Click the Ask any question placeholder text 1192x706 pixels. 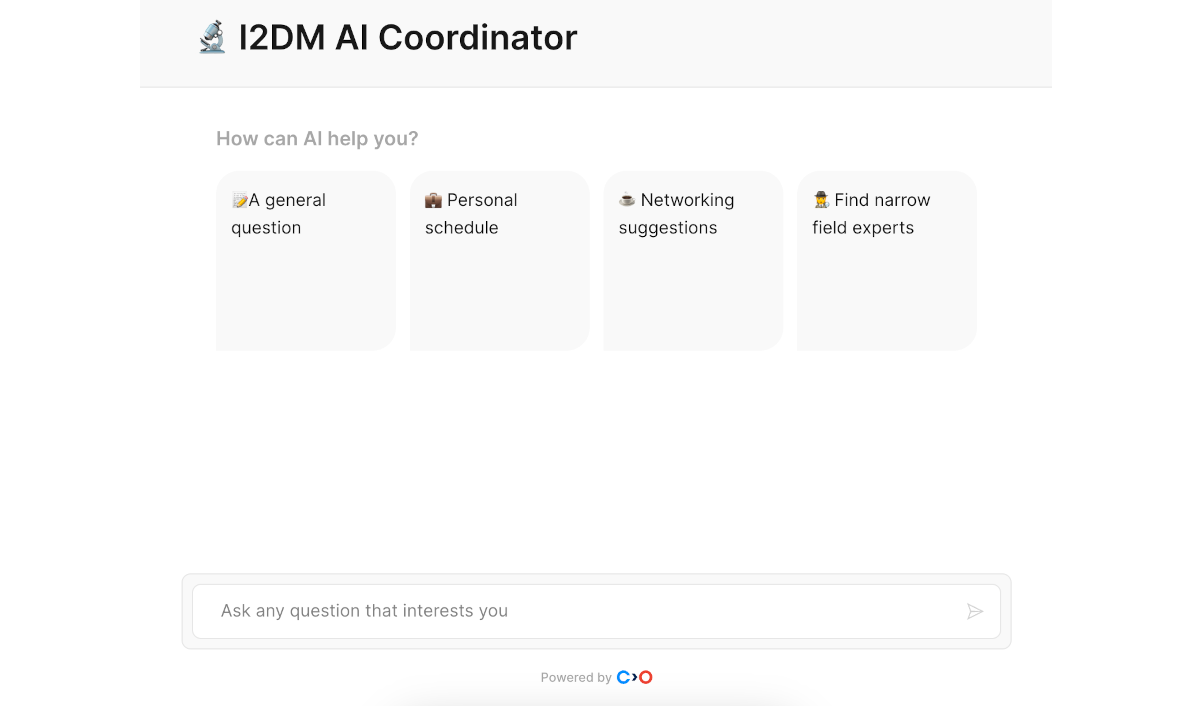point(363,611)
